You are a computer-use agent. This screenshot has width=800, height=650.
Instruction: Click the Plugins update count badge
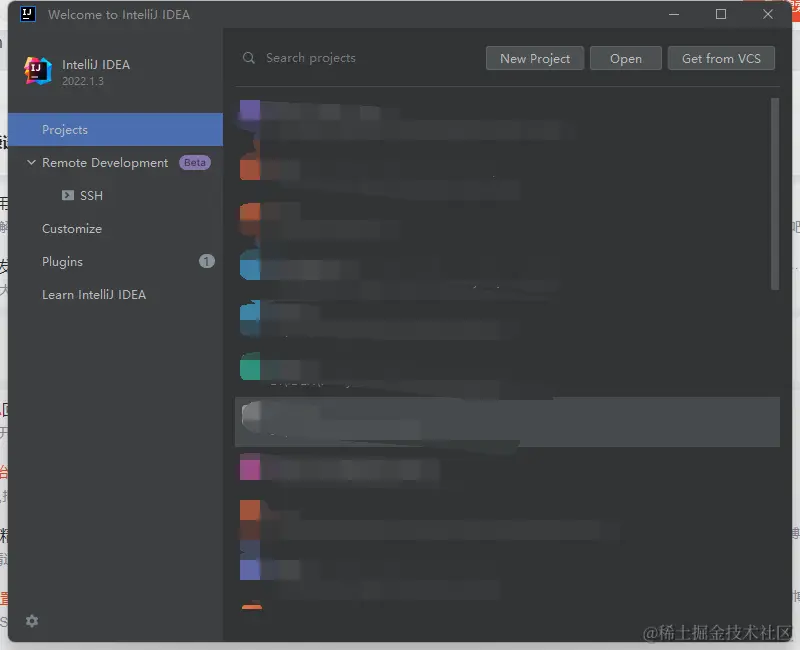coord(207,261)
